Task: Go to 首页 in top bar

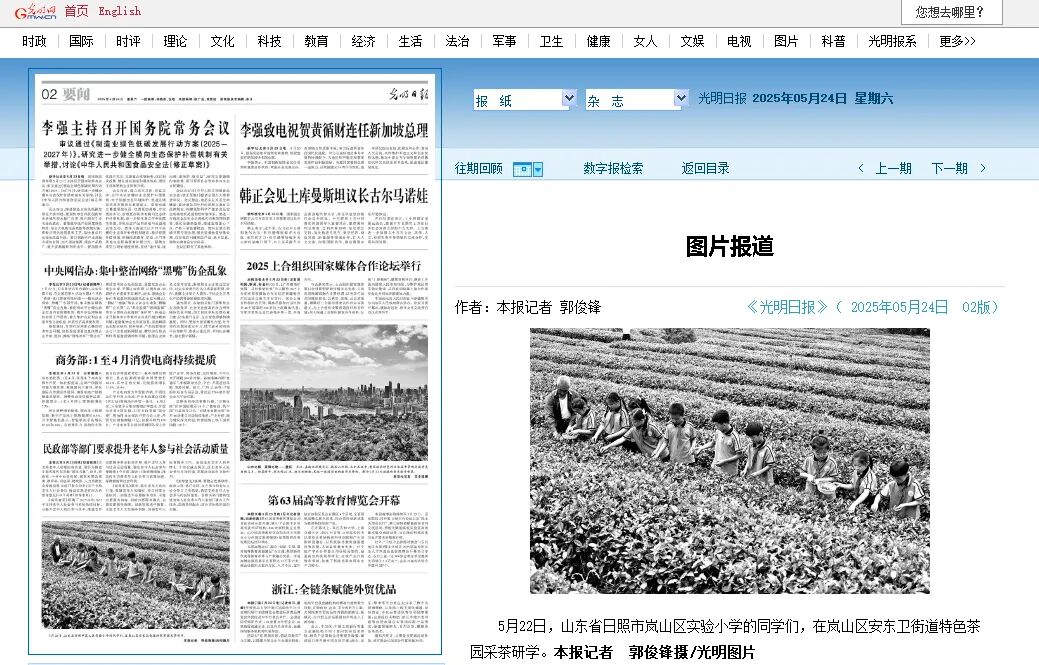Action: (x=76, y=11)
